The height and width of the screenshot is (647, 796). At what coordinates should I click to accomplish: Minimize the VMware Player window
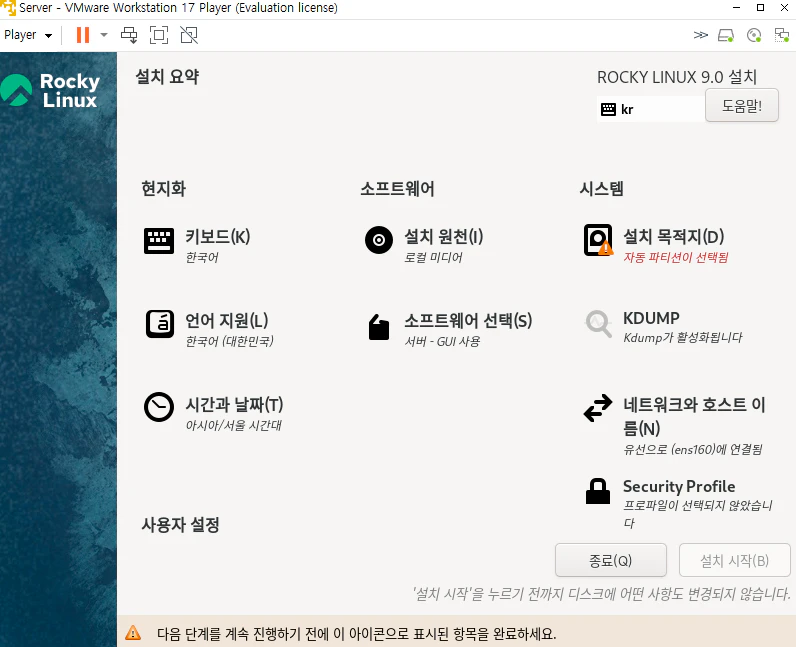pyautogui.click(x=737, y=8)
